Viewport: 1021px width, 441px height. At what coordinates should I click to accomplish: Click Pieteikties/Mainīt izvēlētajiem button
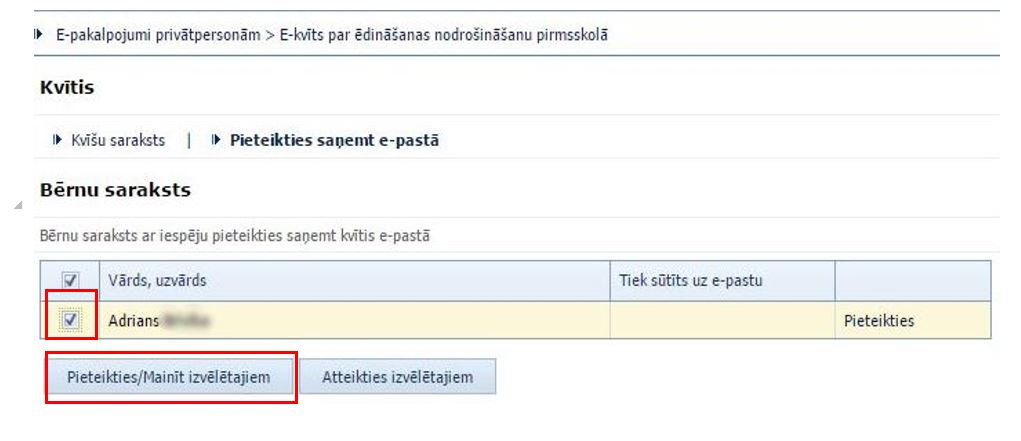click(x=169, y=377)
